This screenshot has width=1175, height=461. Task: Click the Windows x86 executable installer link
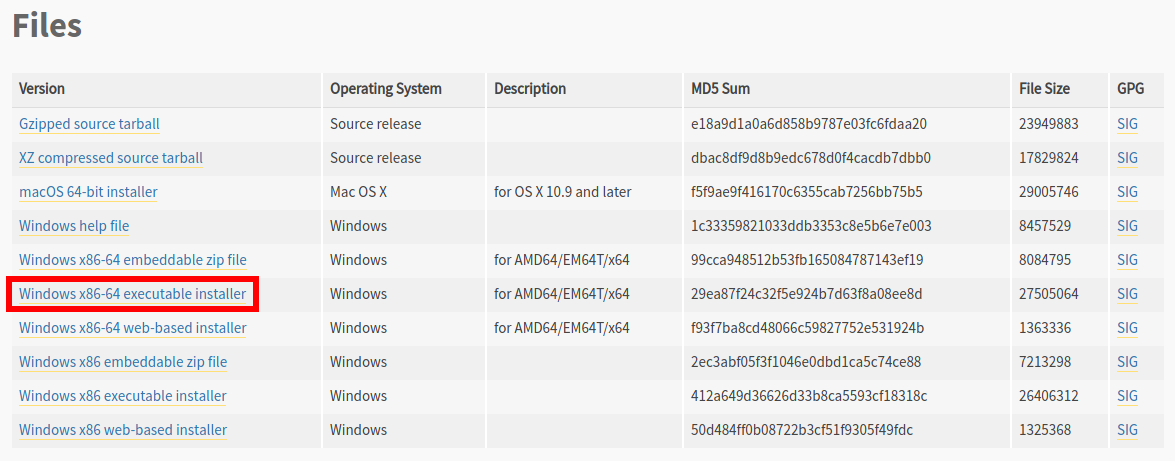pos(123,396)
